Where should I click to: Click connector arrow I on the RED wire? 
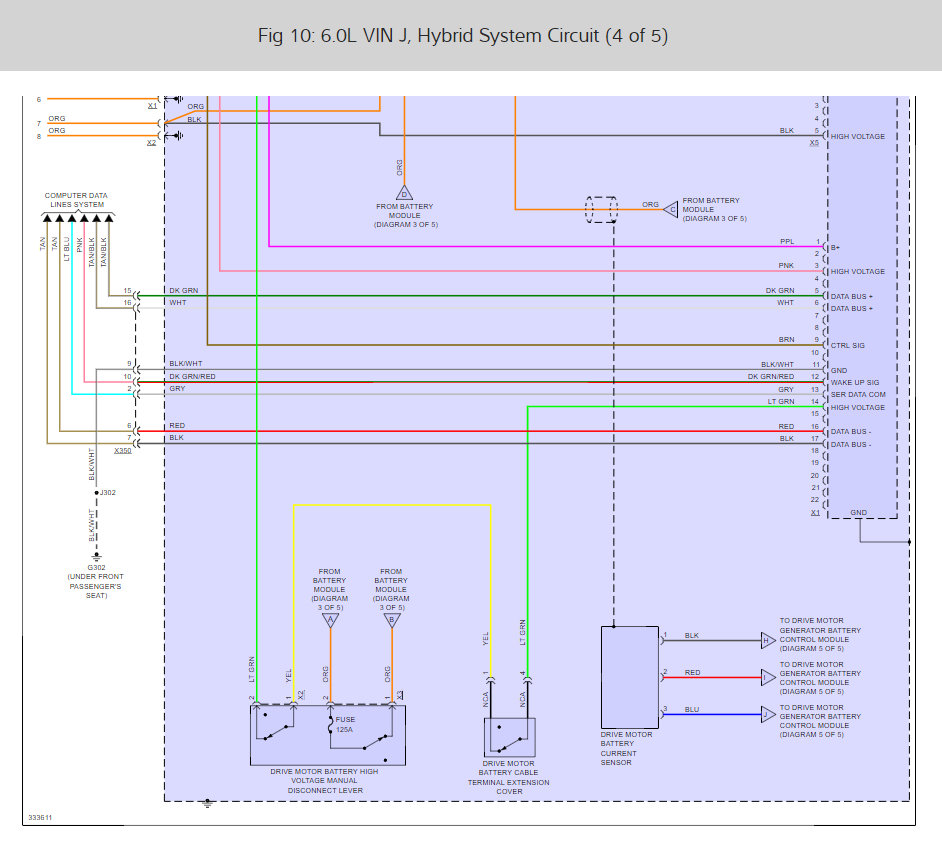(x=768, y=678)
